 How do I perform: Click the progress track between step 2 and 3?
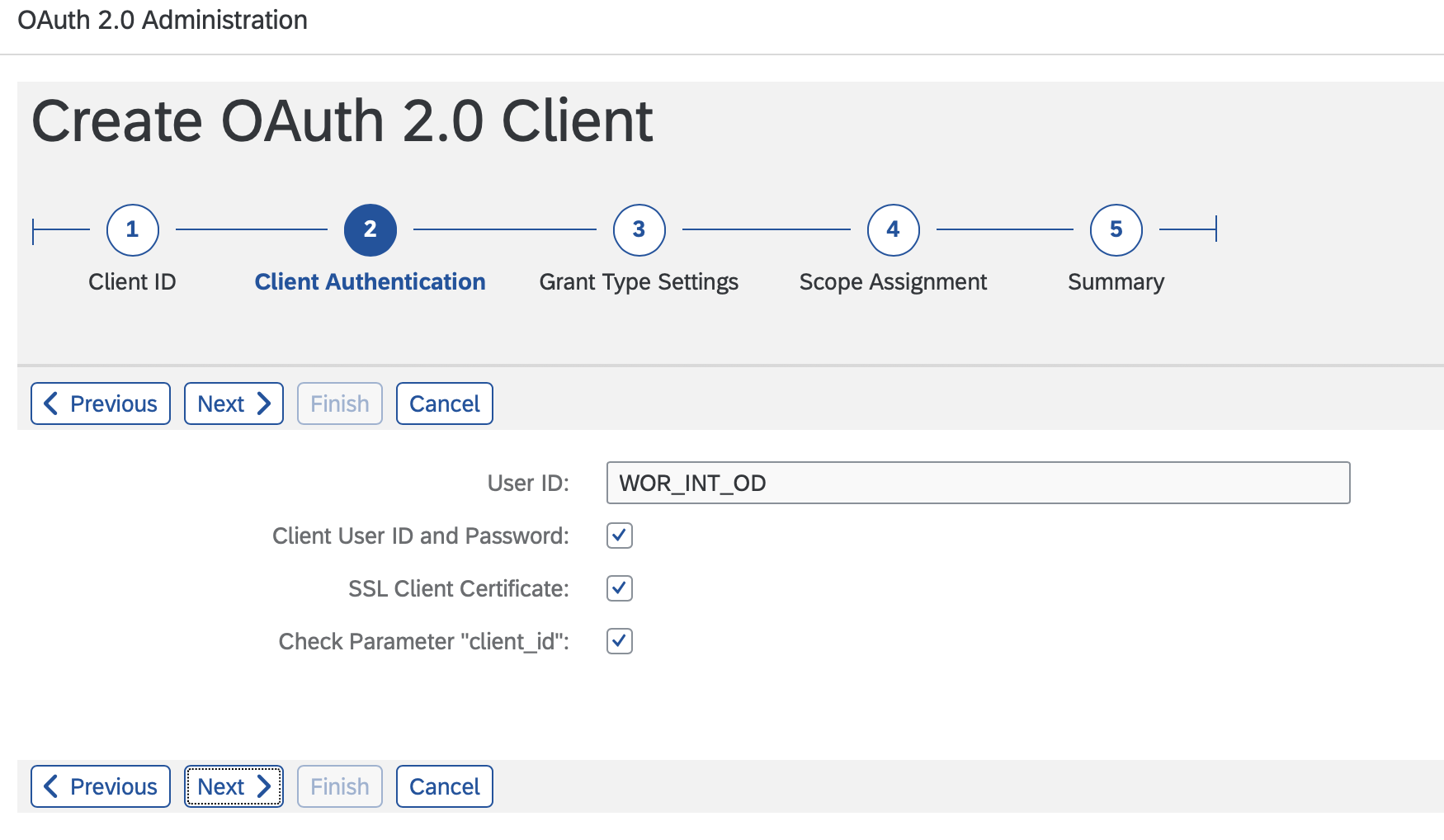(x=503, y=230)
